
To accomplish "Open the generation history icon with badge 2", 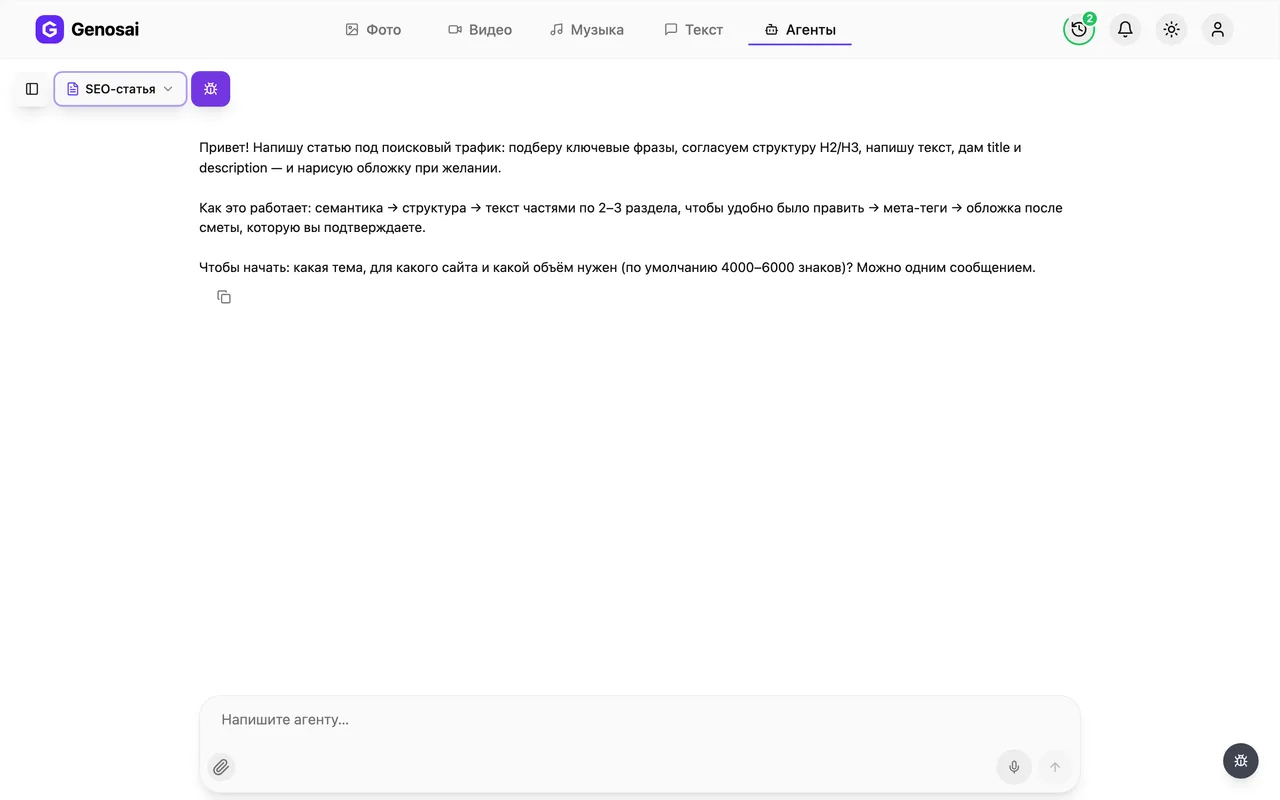I will 1079,29.
